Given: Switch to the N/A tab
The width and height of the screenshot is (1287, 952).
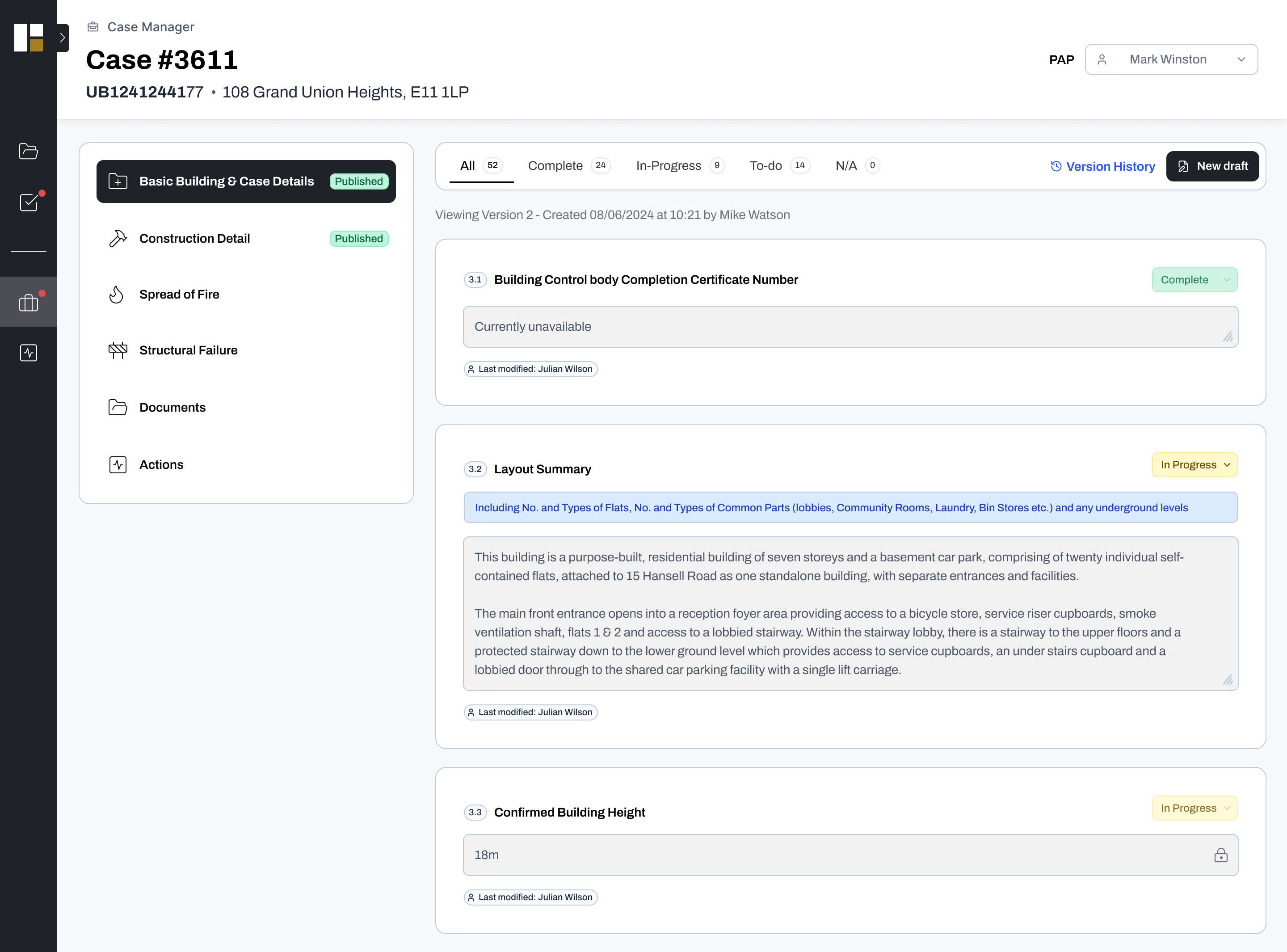Looking at the screenshot, I should tap(857, 166).
